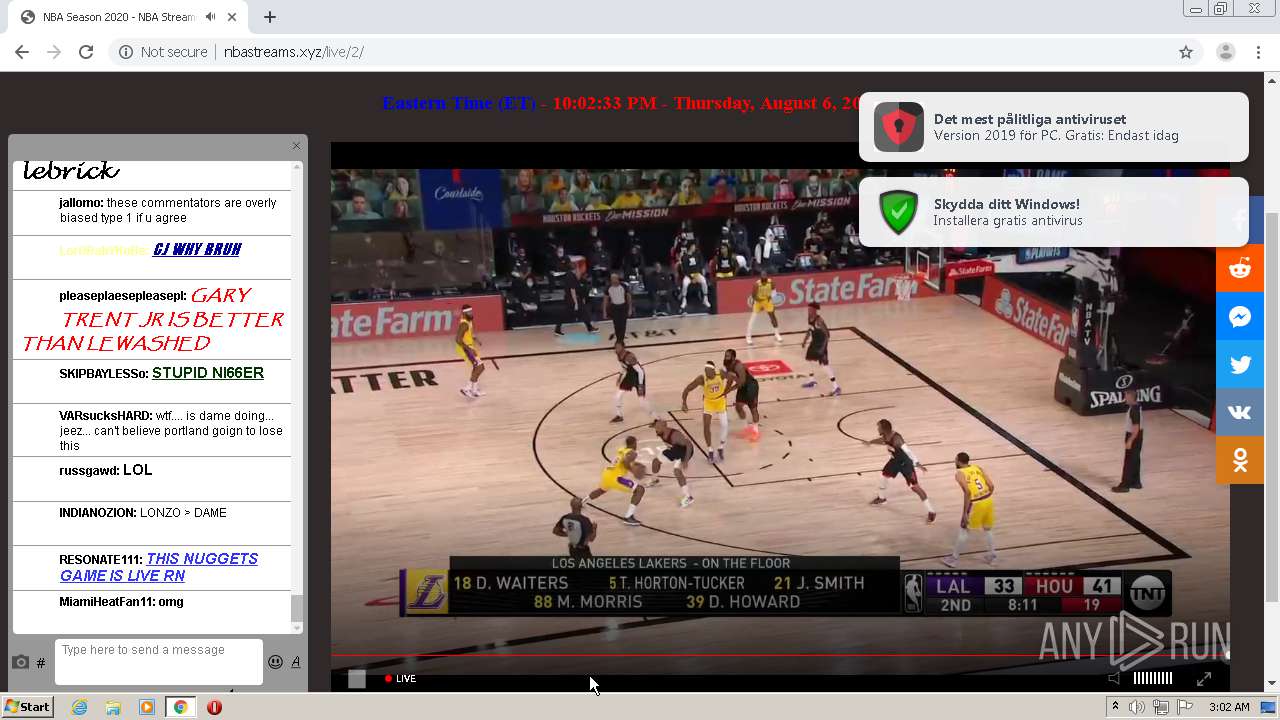Select username VARsucksHARD in chat
The width and height of the screenshot is (1280, 720).
point(106,416)
